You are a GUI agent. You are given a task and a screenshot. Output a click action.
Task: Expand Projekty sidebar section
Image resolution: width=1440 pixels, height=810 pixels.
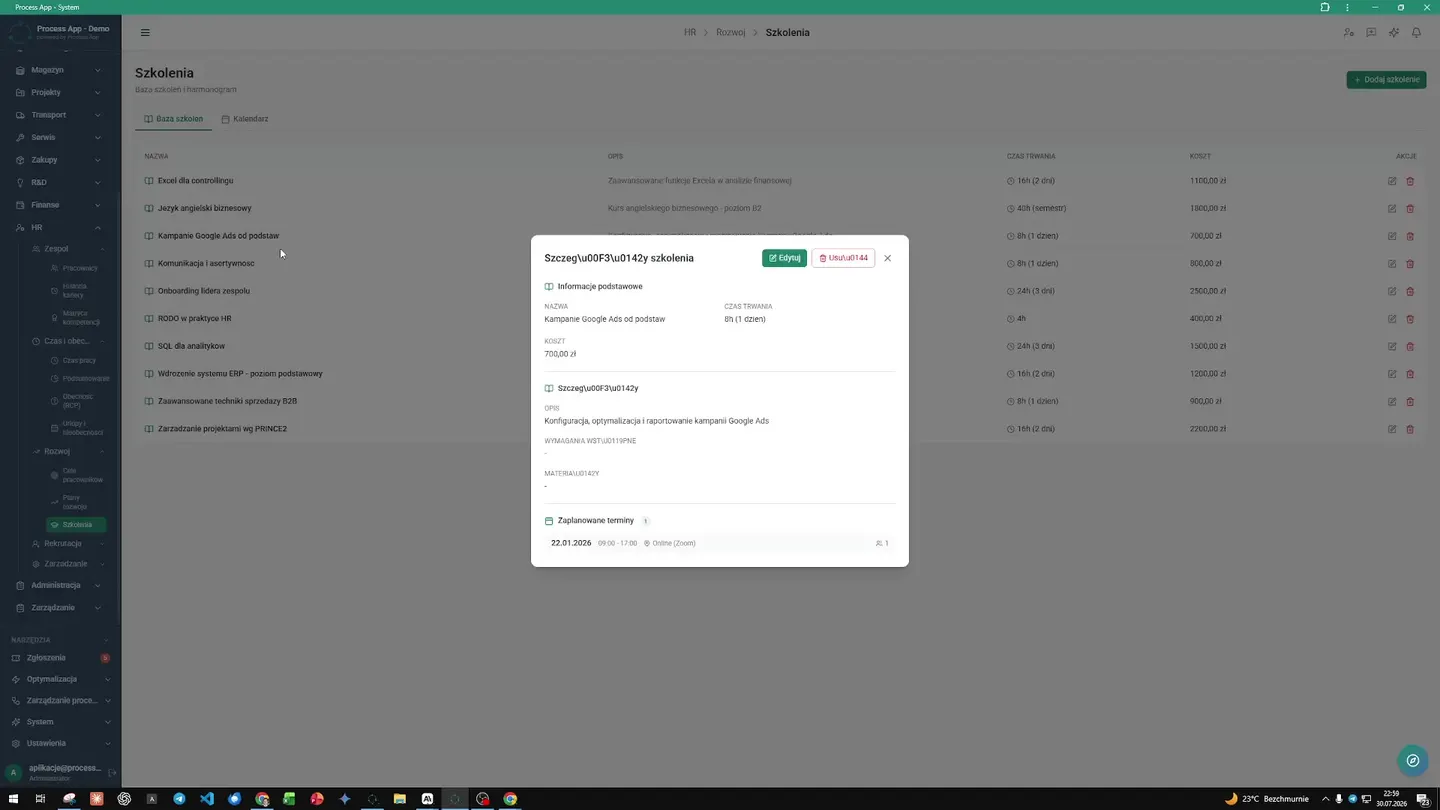tap(59, 92)
